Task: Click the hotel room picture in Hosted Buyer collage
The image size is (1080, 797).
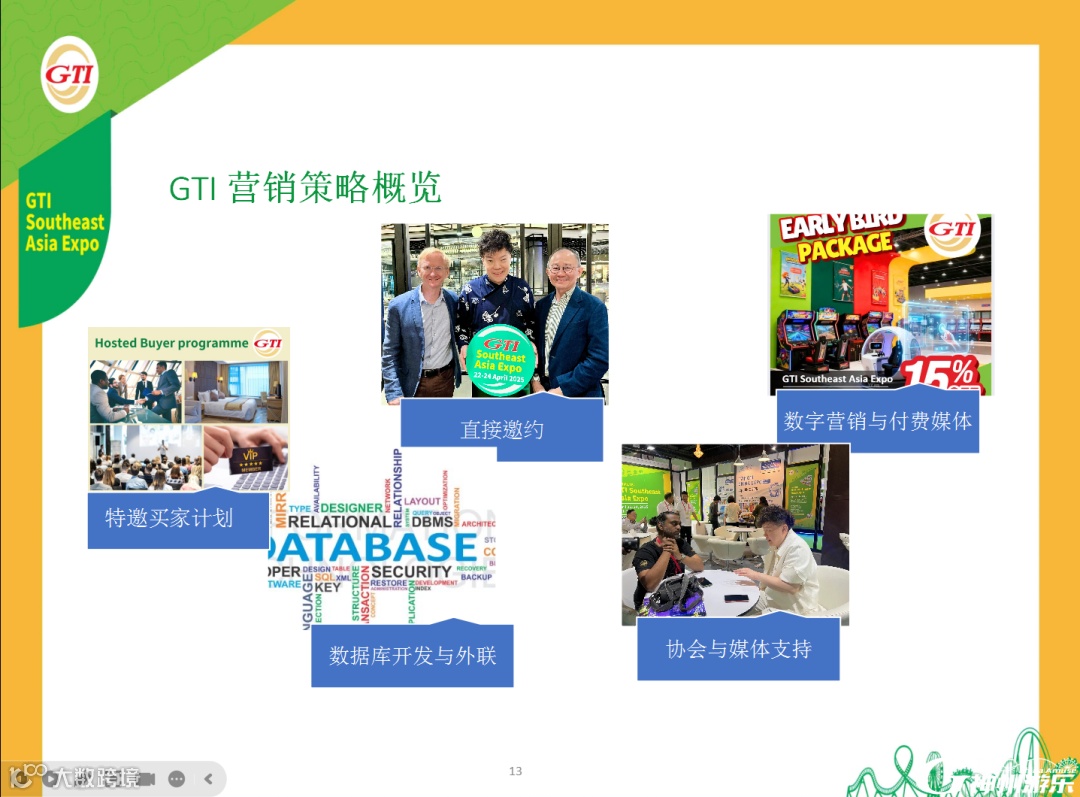Action: pos(236,391)
